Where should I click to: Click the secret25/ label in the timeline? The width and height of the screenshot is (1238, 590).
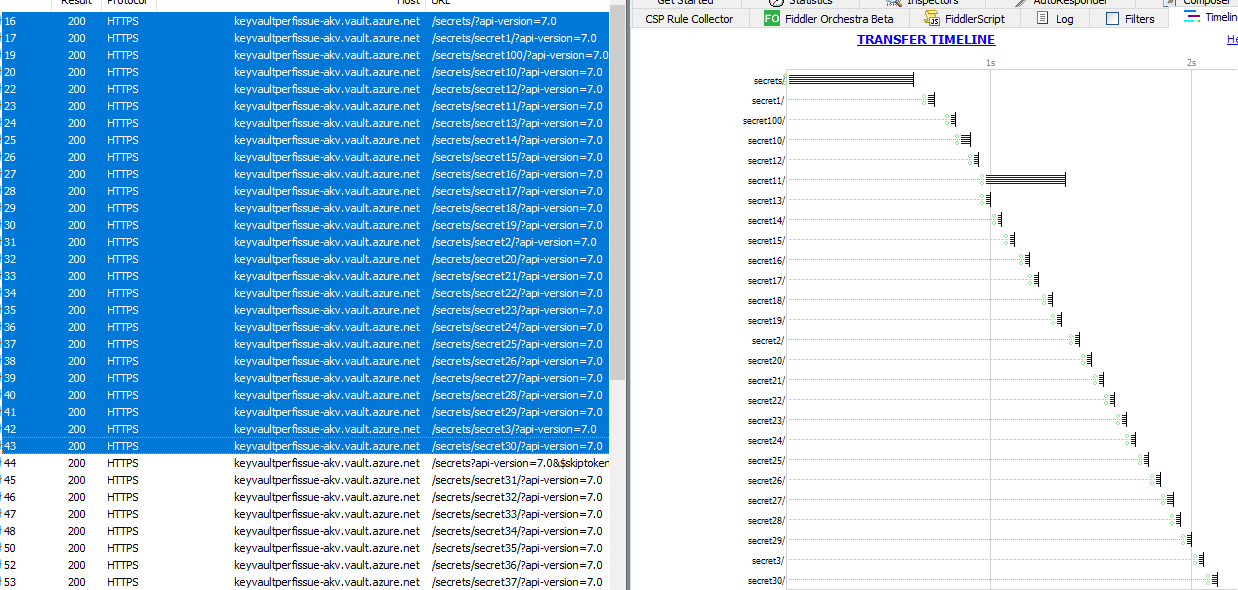click(767, 461)
